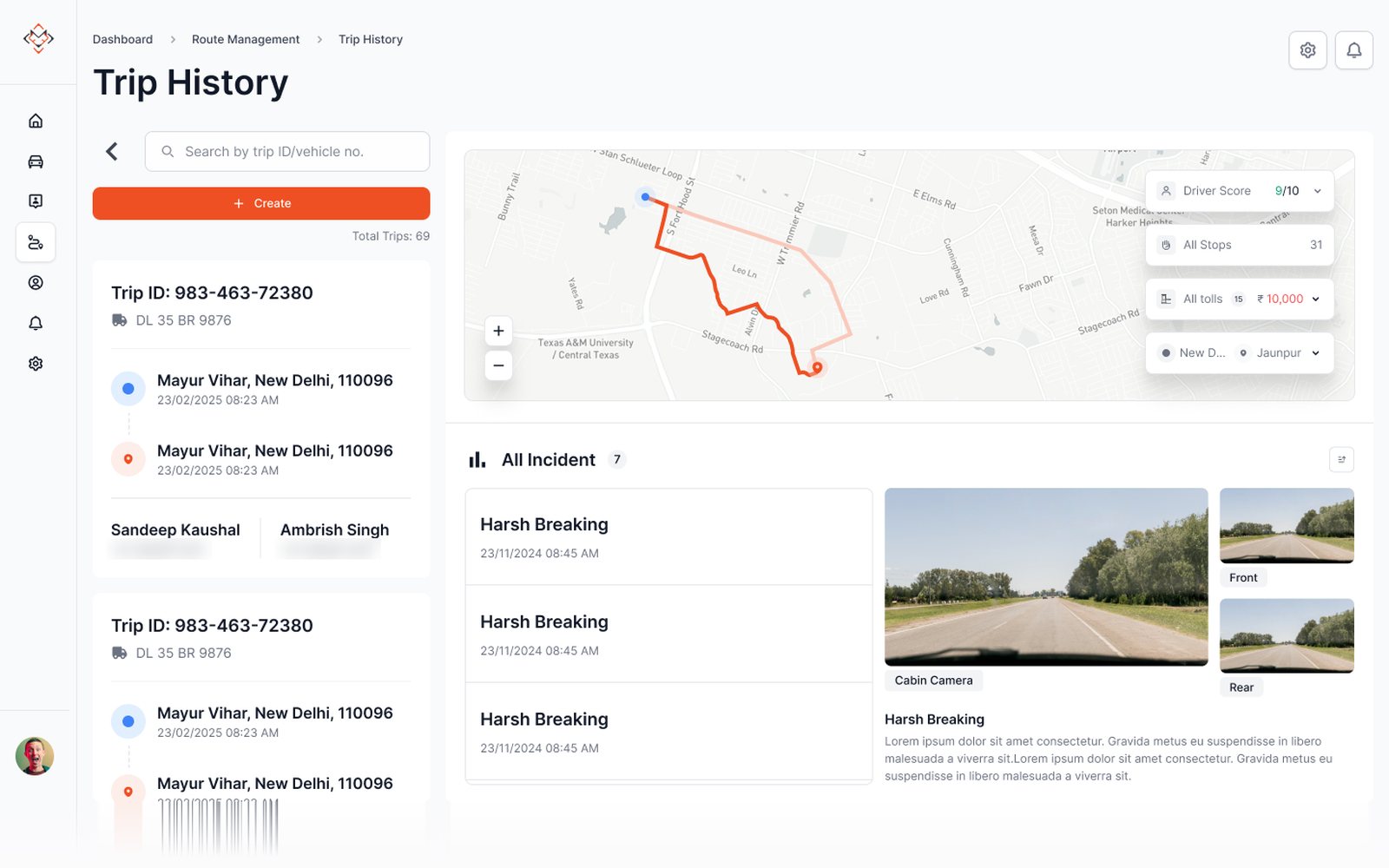Click first card origin blue dot marker
Screen dimensions: 1389x868
point(128,388)
